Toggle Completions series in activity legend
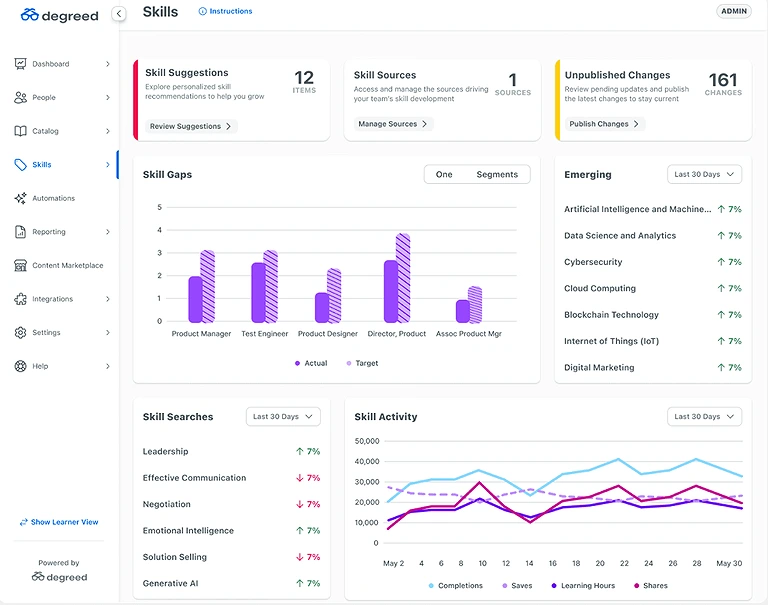This screenshot has height=605, width=768. tap(456, 585)
